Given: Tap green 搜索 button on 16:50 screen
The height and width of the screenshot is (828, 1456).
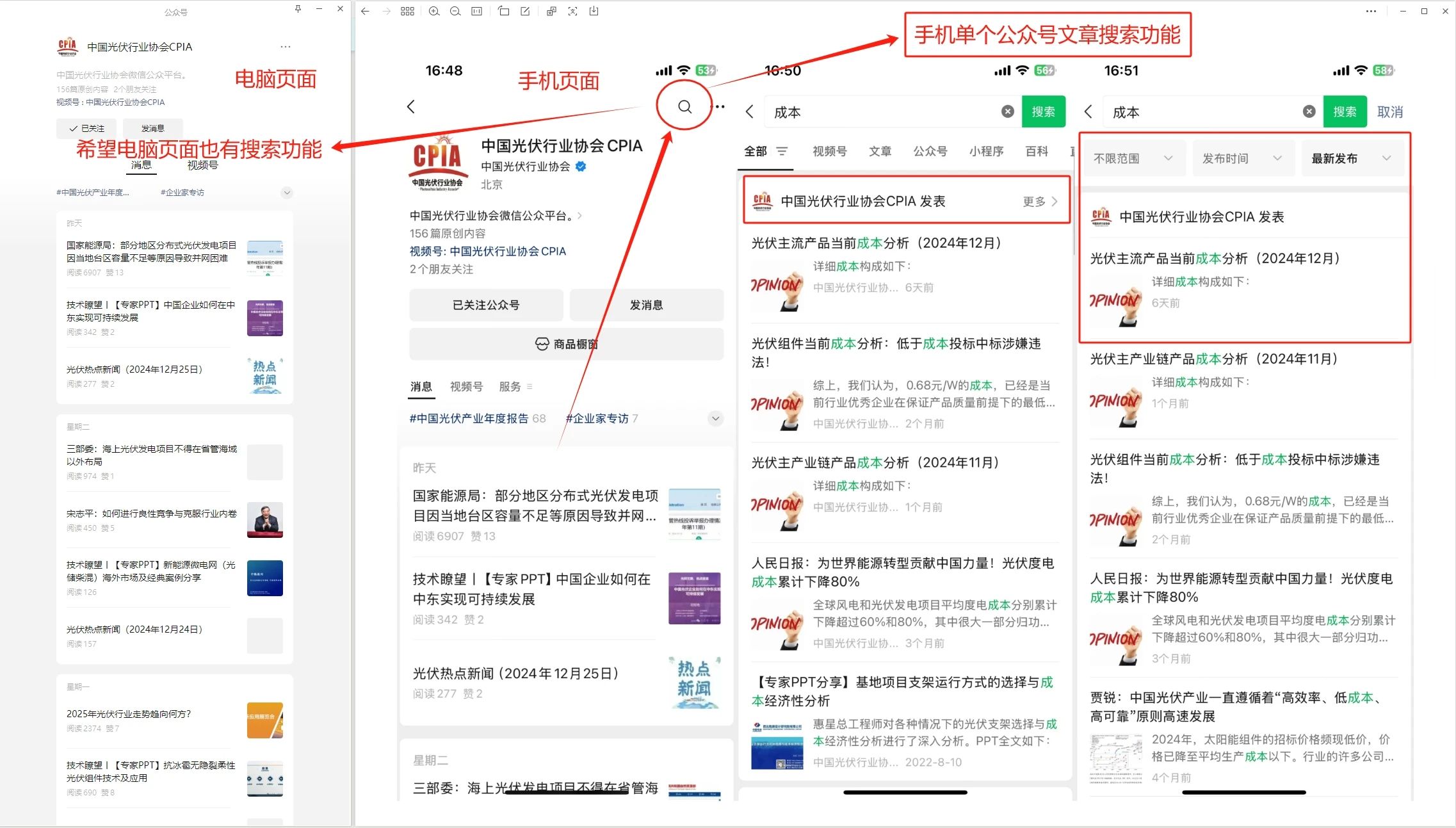Looking at the screenshot, I should [1044, 111].
